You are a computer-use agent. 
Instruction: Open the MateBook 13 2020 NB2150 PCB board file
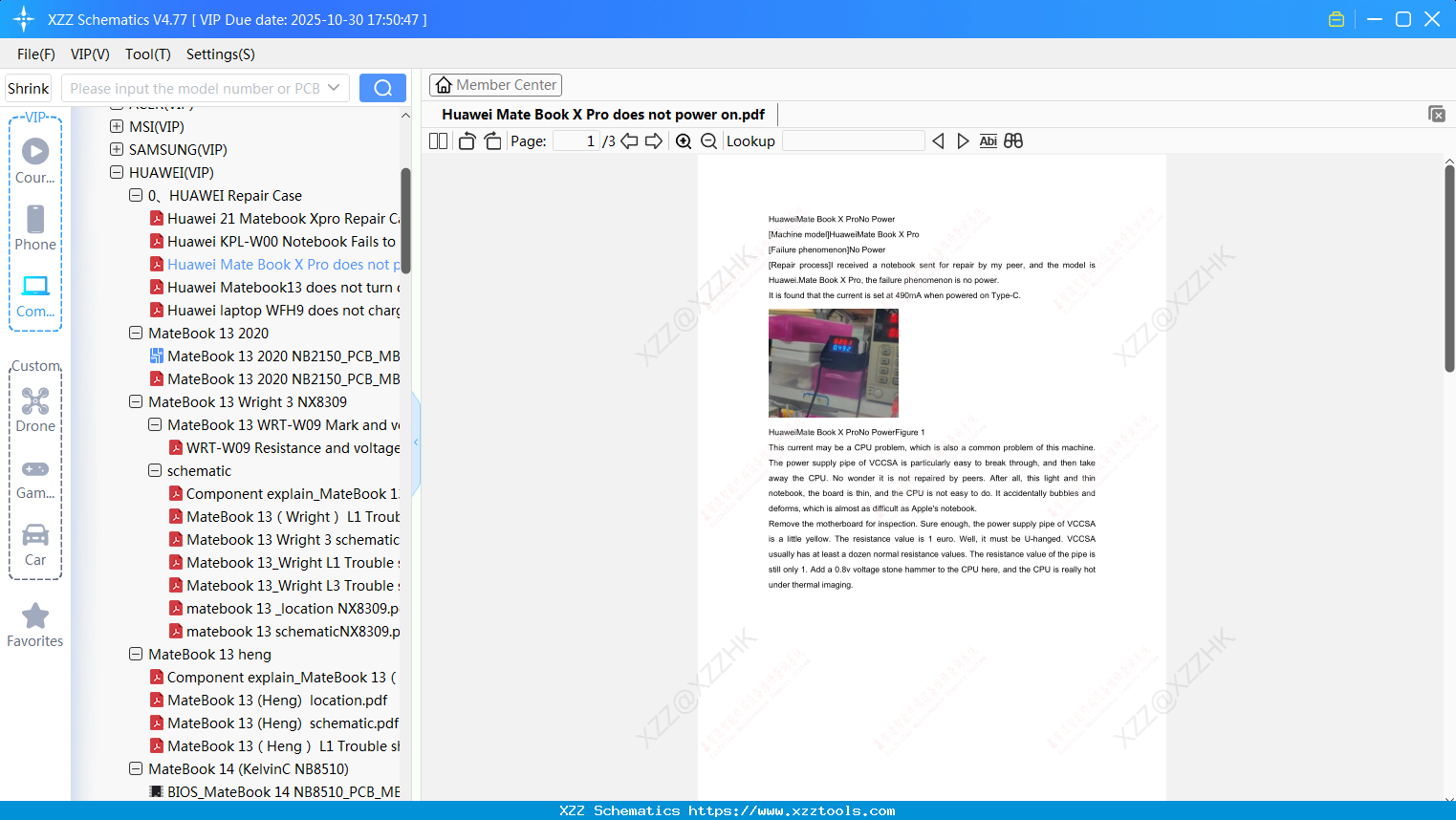click(x=274, y=356)
